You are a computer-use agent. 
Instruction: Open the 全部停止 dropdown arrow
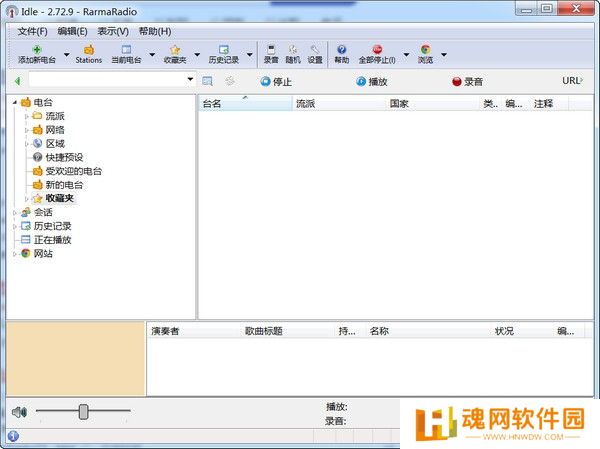pos(406,55)
